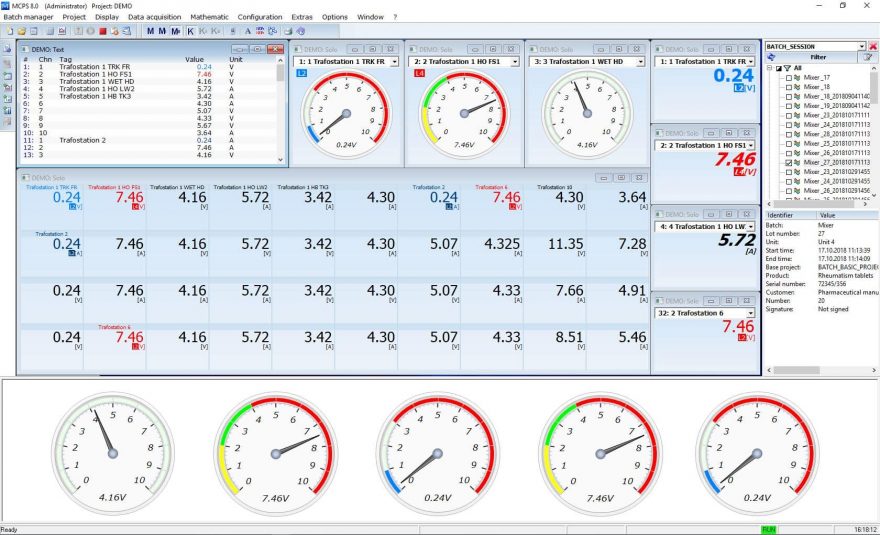Tick the Mixer_18 checkbox
Image resolution: width=880 pixels, height=535 pixels.
click(789, 87)
